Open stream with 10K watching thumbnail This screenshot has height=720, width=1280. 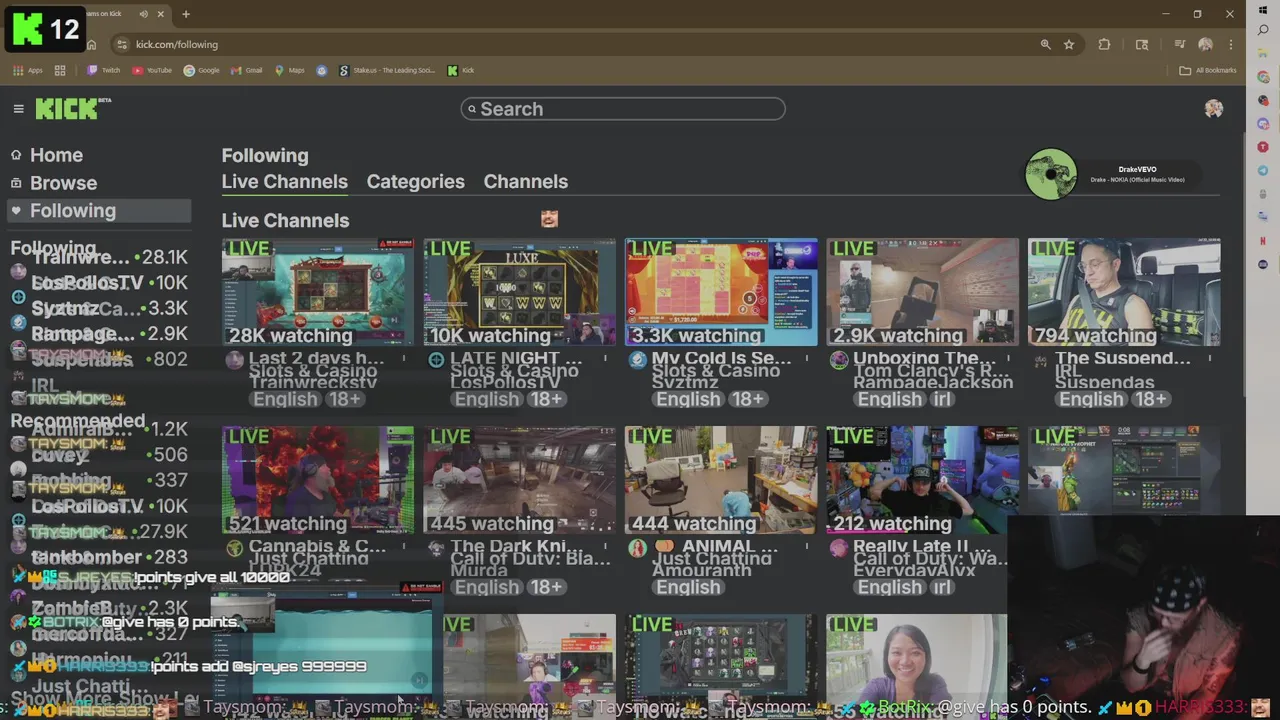(x=520, y=292)
